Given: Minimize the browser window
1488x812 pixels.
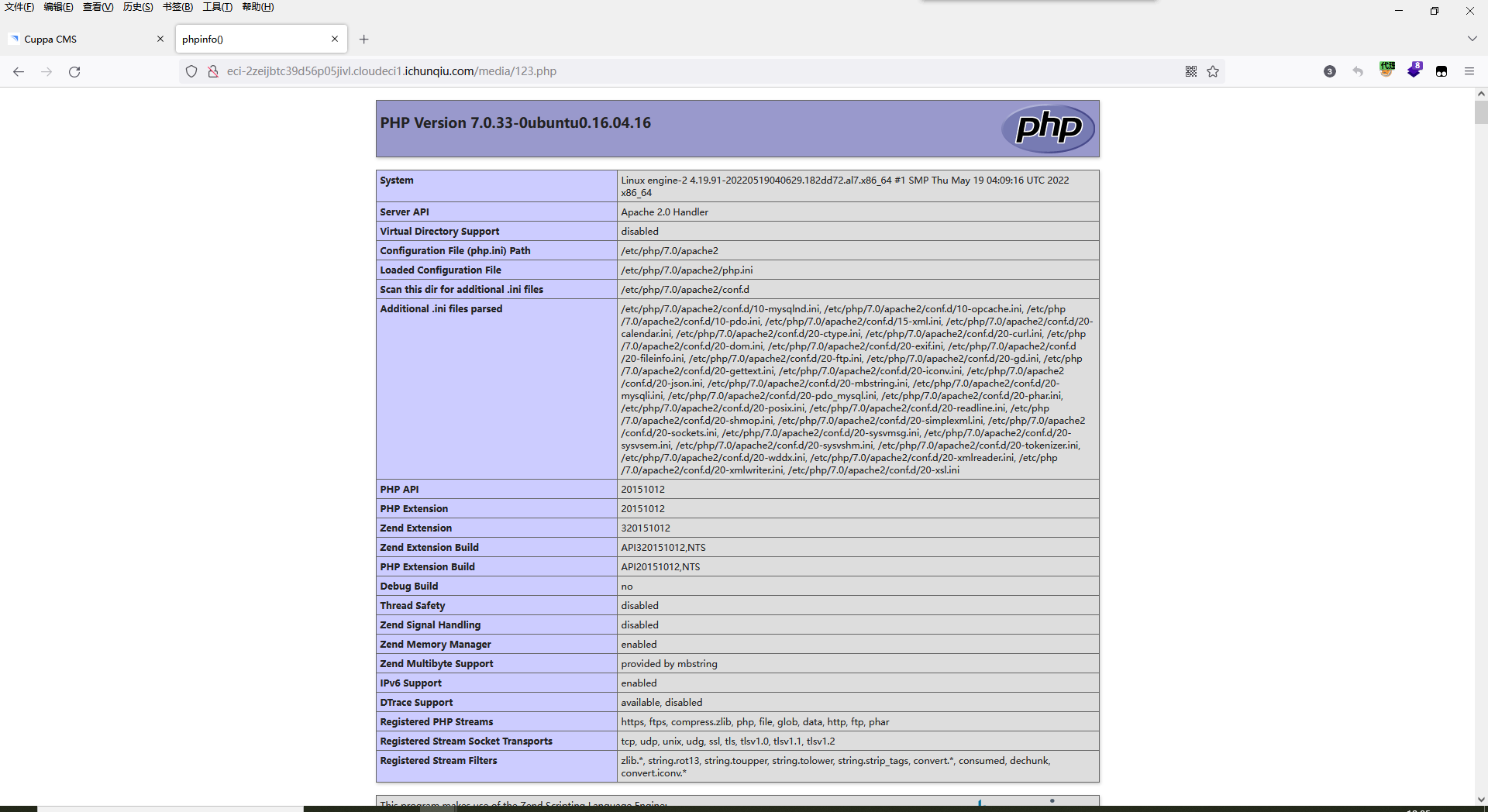Looking at the screenshot, I should pos(1399,11).
